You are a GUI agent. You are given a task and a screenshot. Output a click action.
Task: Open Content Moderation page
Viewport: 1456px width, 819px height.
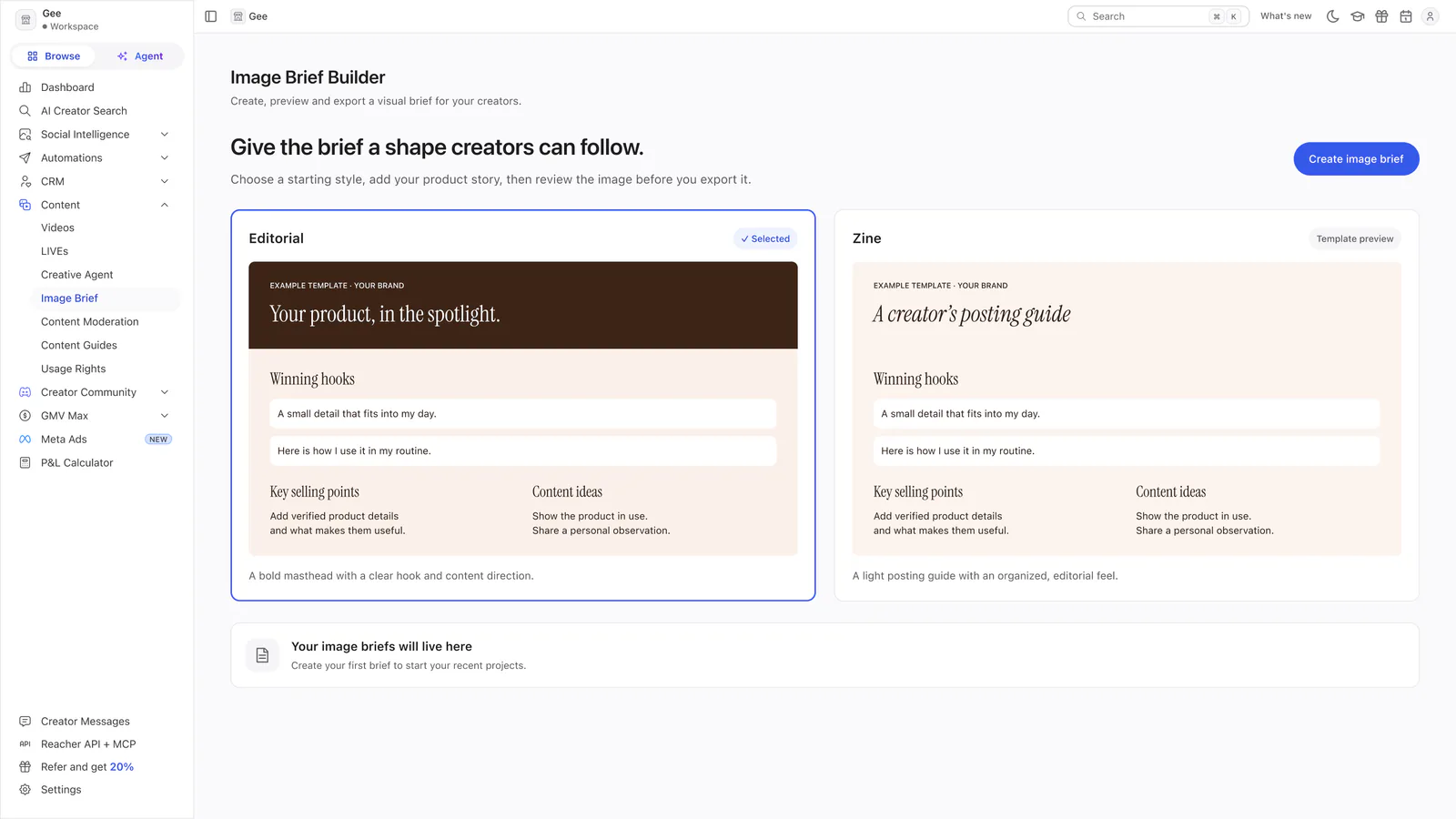[90, 322]
